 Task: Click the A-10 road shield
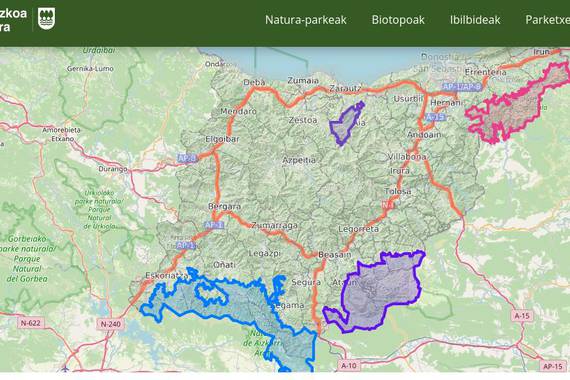coord(349,365)
